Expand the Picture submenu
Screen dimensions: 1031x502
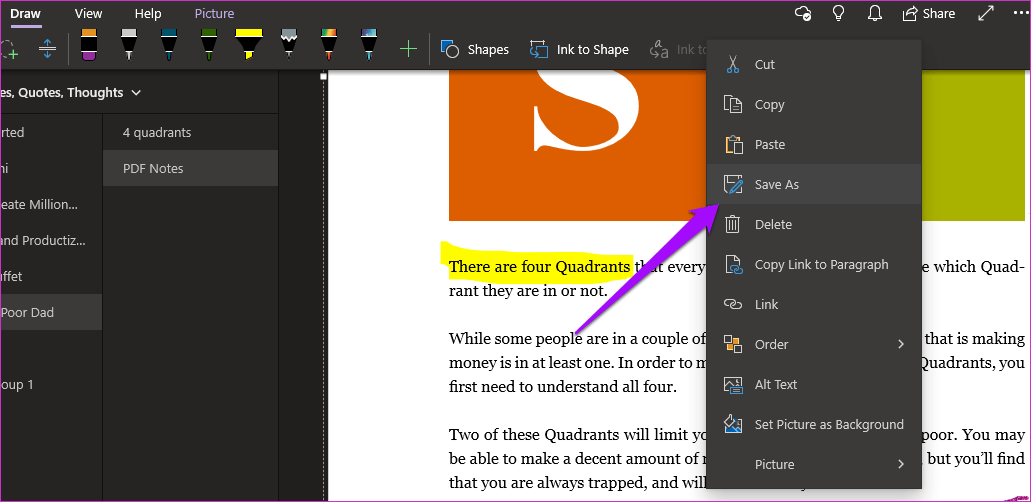pyautogui.click(x=814, y=464)
